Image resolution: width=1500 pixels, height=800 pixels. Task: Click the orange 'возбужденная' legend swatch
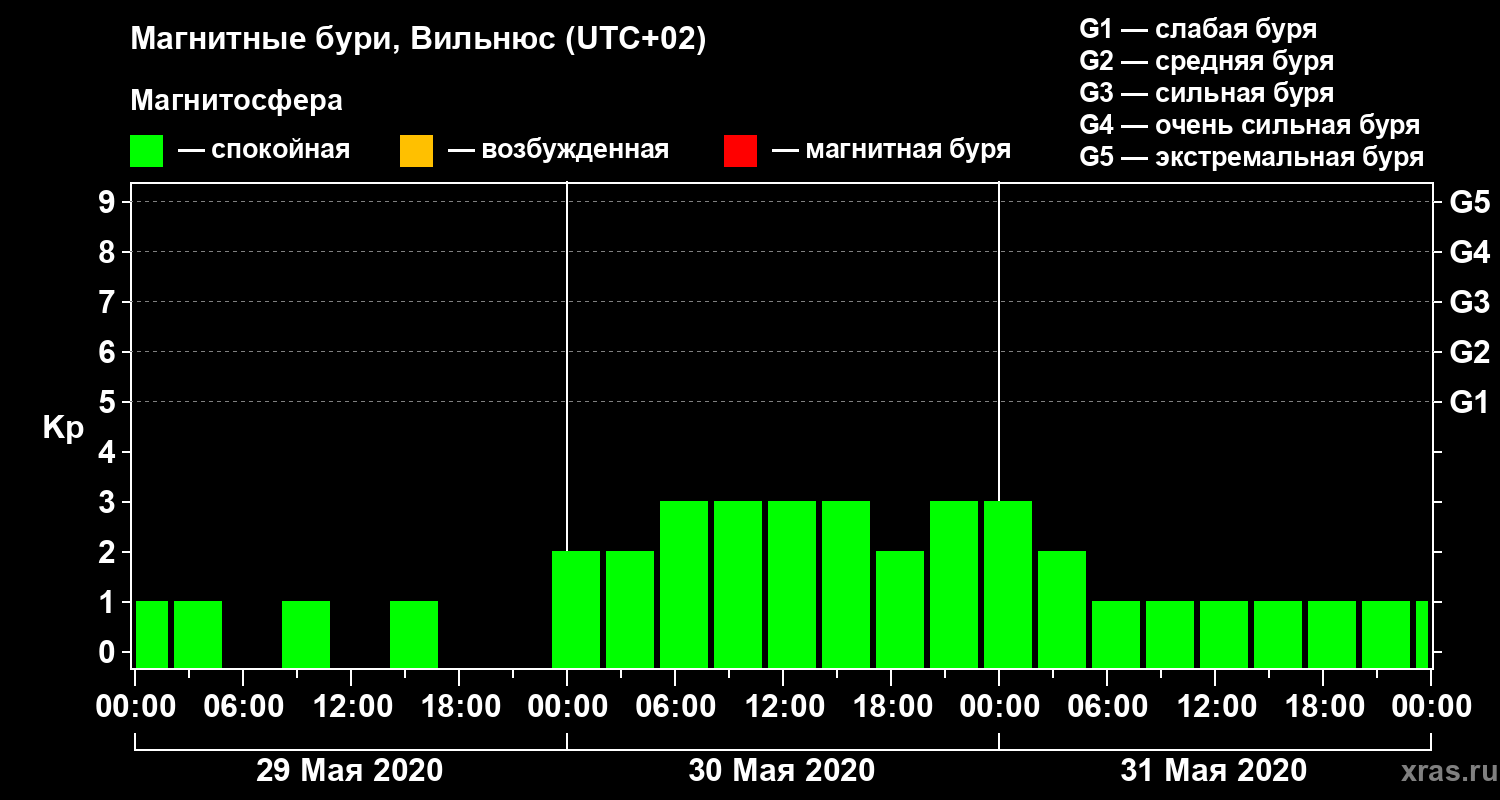[x=416, y=151]
